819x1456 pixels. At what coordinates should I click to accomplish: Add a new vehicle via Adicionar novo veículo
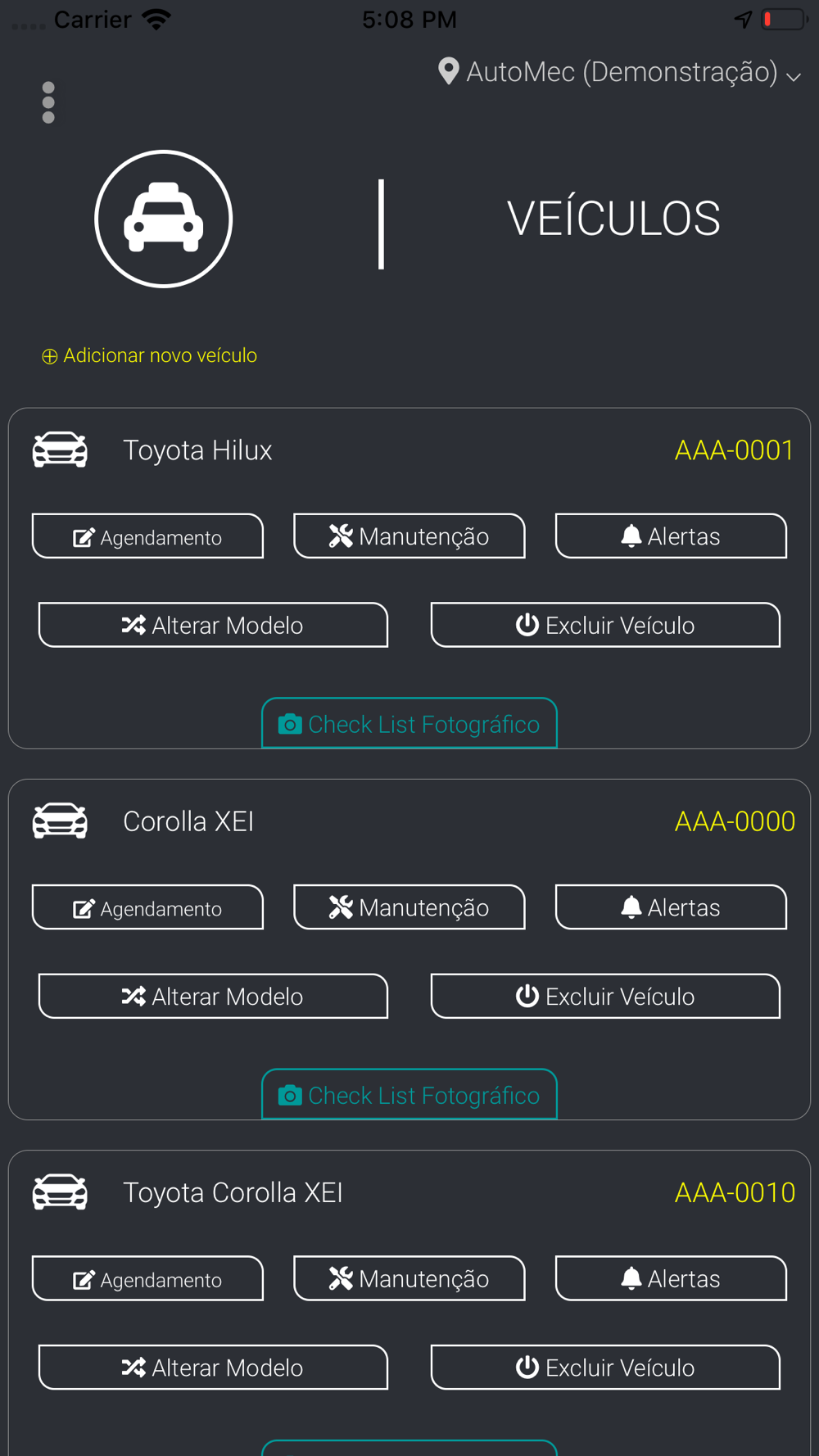(149, 355)
